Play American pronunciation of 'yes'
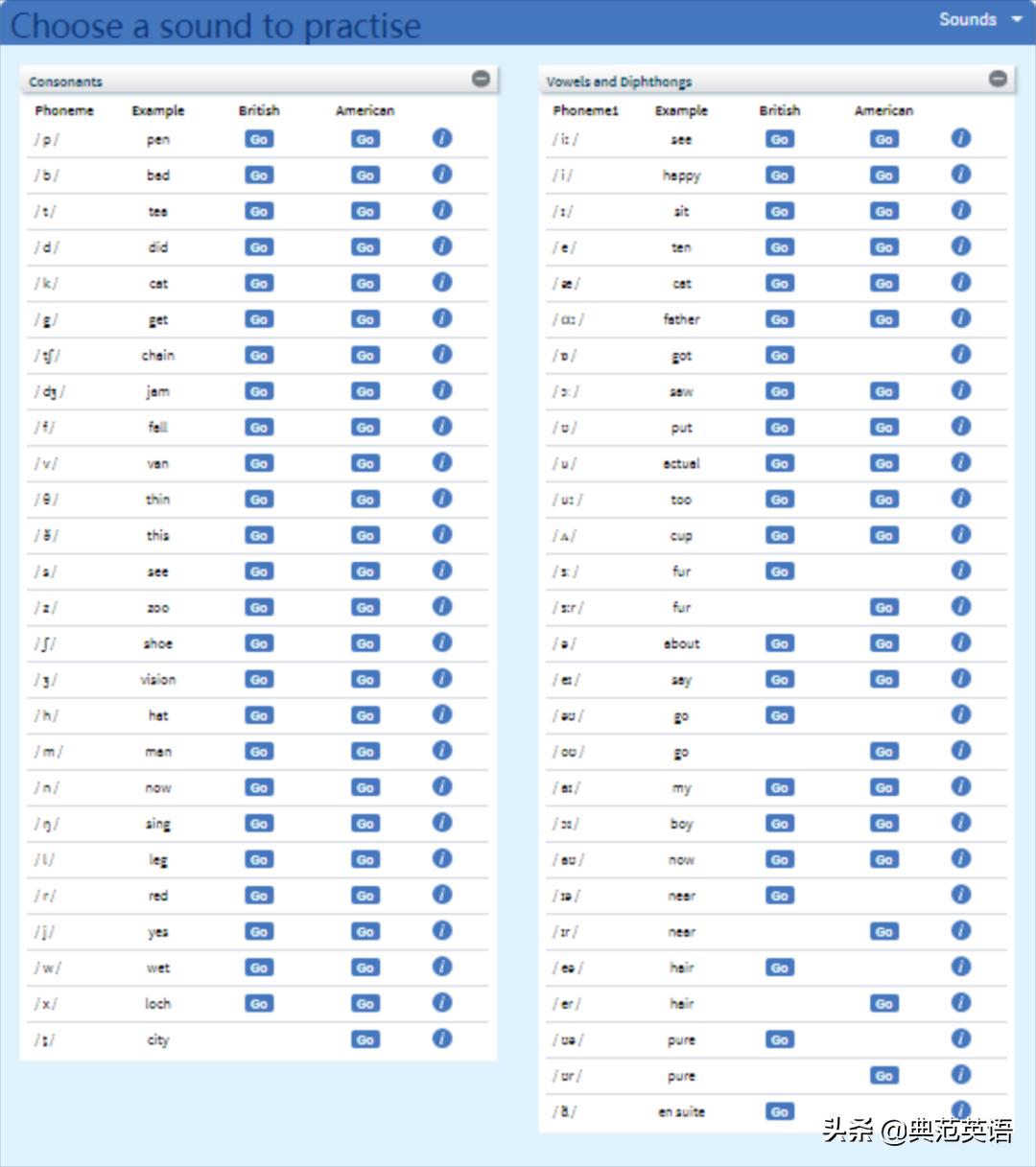Viewport: 1036px width, 1167px height. pos(365,931)
